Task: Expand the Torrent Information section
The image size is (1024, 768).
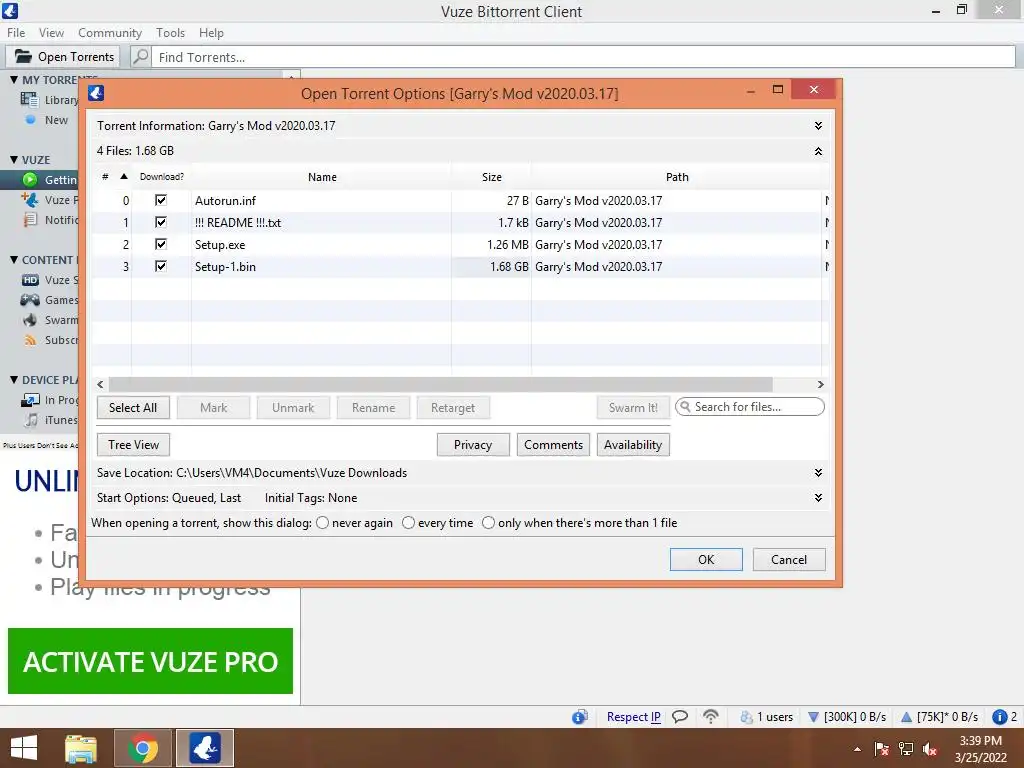Action: coord(818,125)
